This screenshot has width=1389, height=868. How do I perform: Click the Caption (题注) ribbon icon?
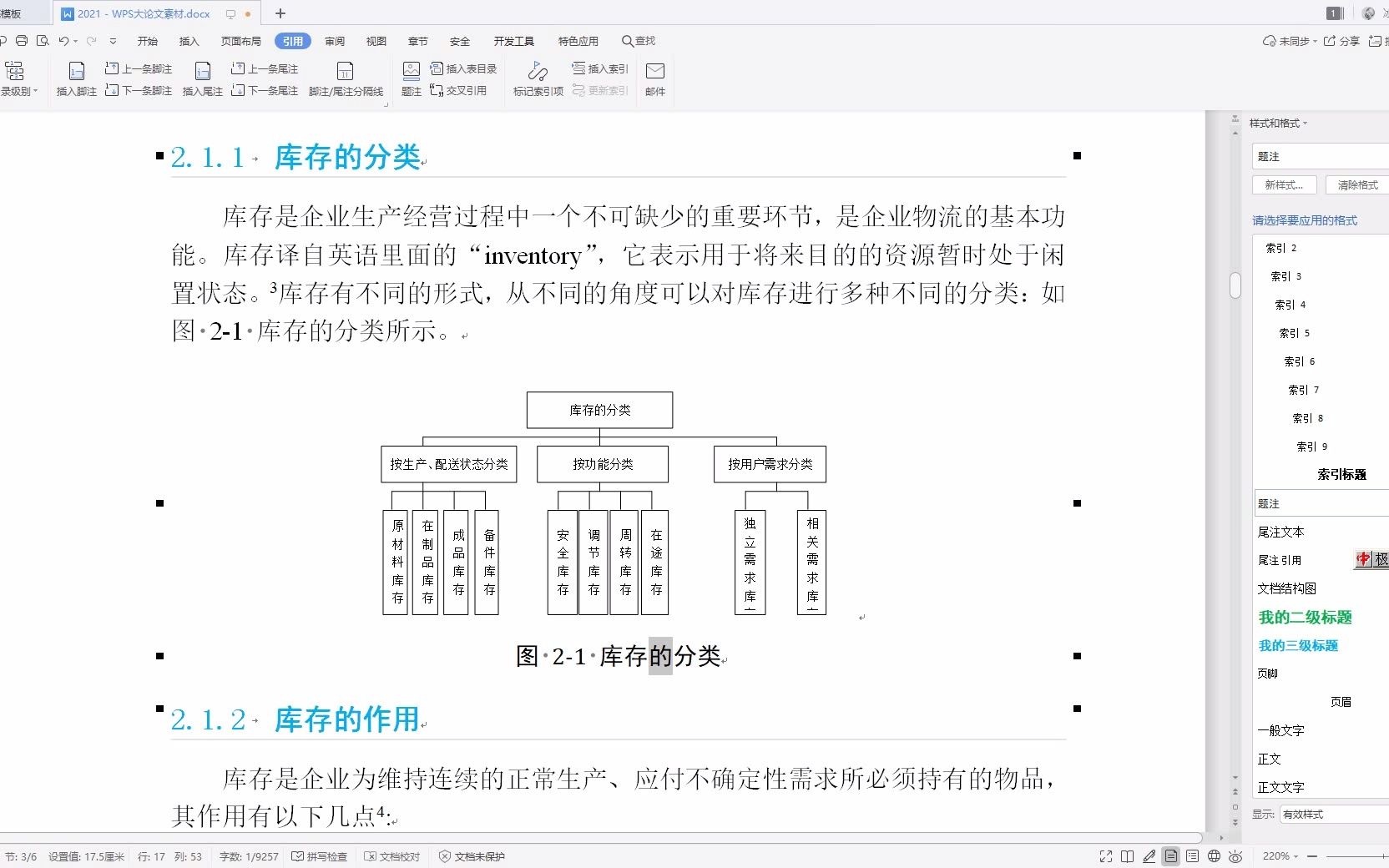[412, 79]
